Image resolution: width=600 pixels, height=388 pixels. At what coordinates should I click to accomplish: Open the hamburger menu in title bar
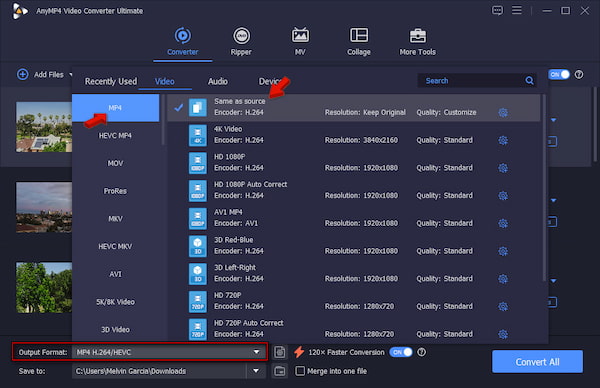pyautogui.click(x=517, y=10)
